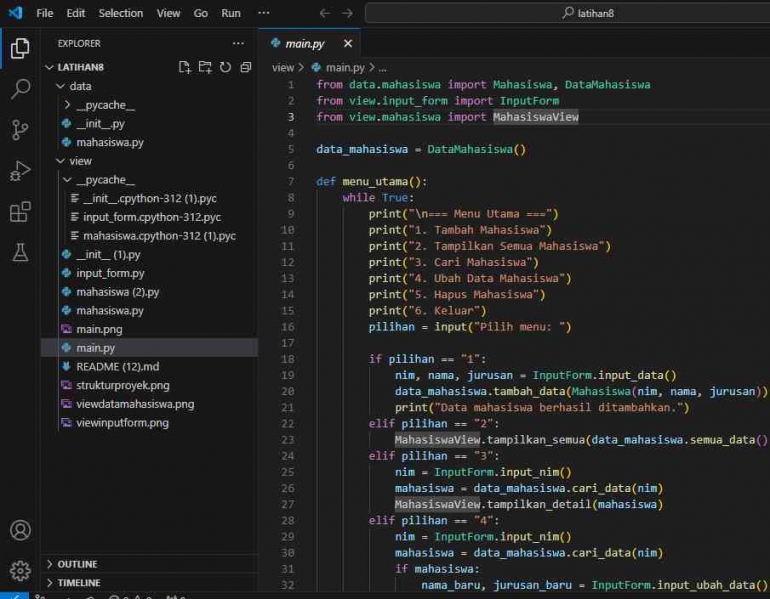Open the Extensions view
Viewport: 770px width, 599px height.
click(20, 212)
